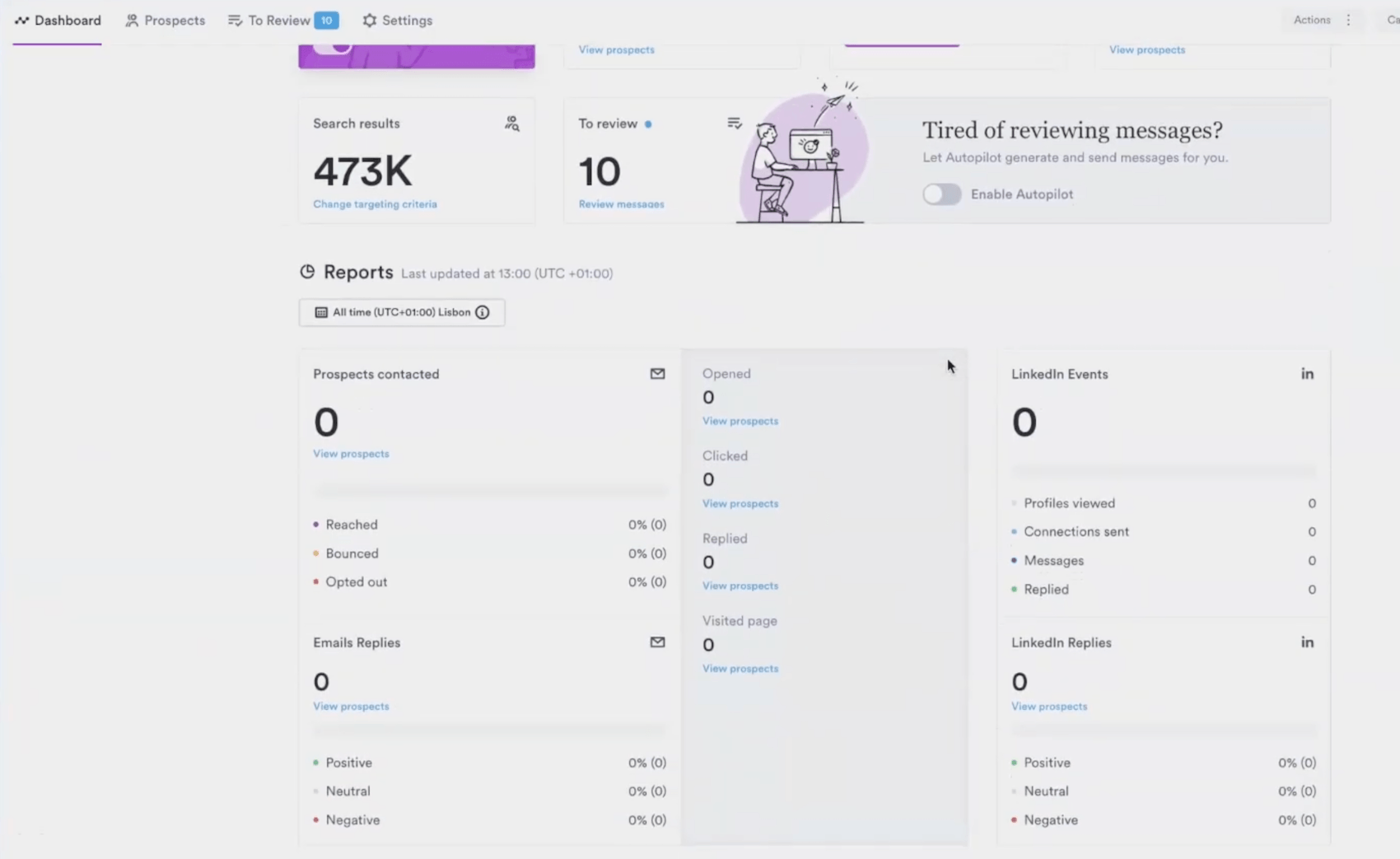Click Change targeting criteria link

pos(375,204)
